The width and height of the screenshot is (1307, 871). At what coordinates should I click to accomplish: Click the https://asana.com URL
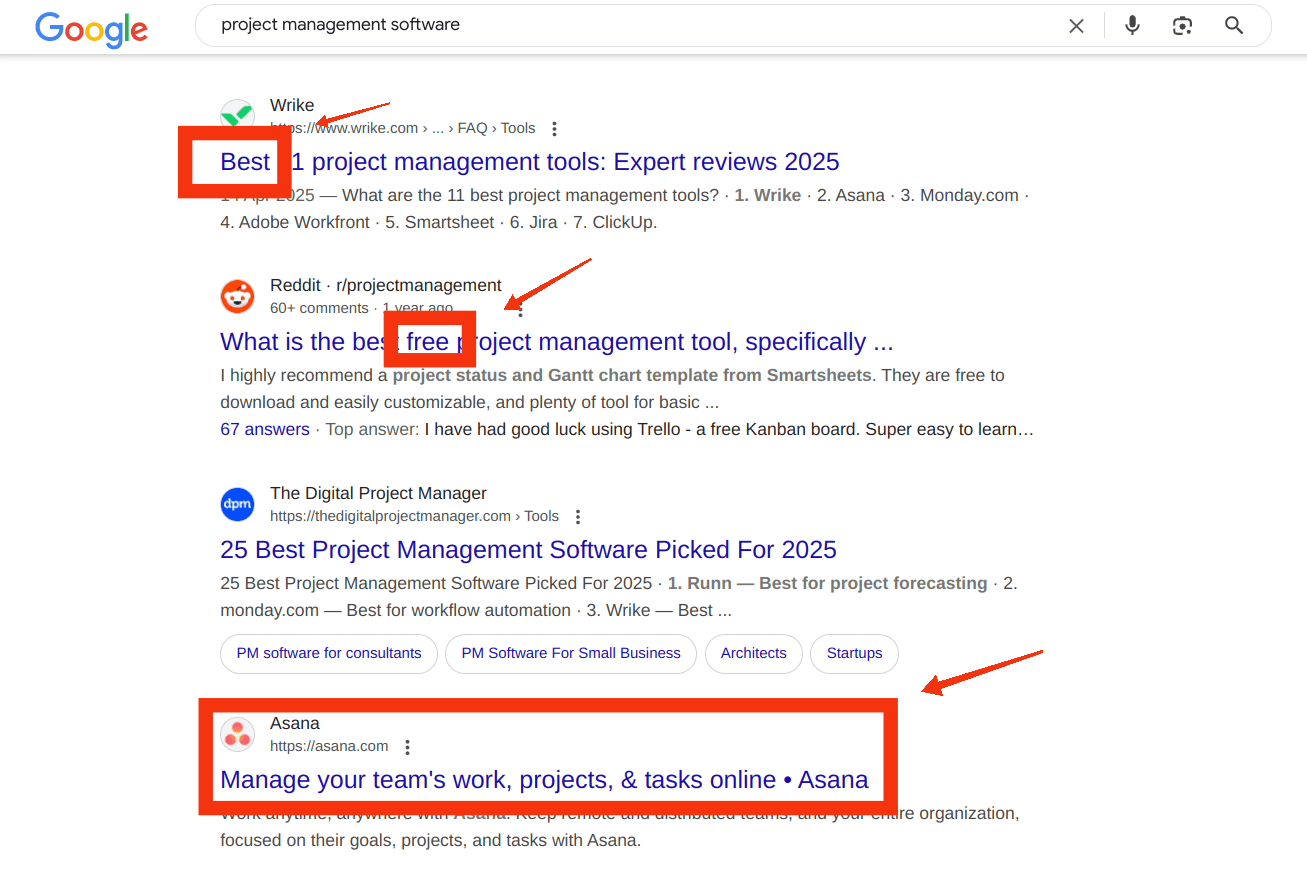tap(329, 746)
